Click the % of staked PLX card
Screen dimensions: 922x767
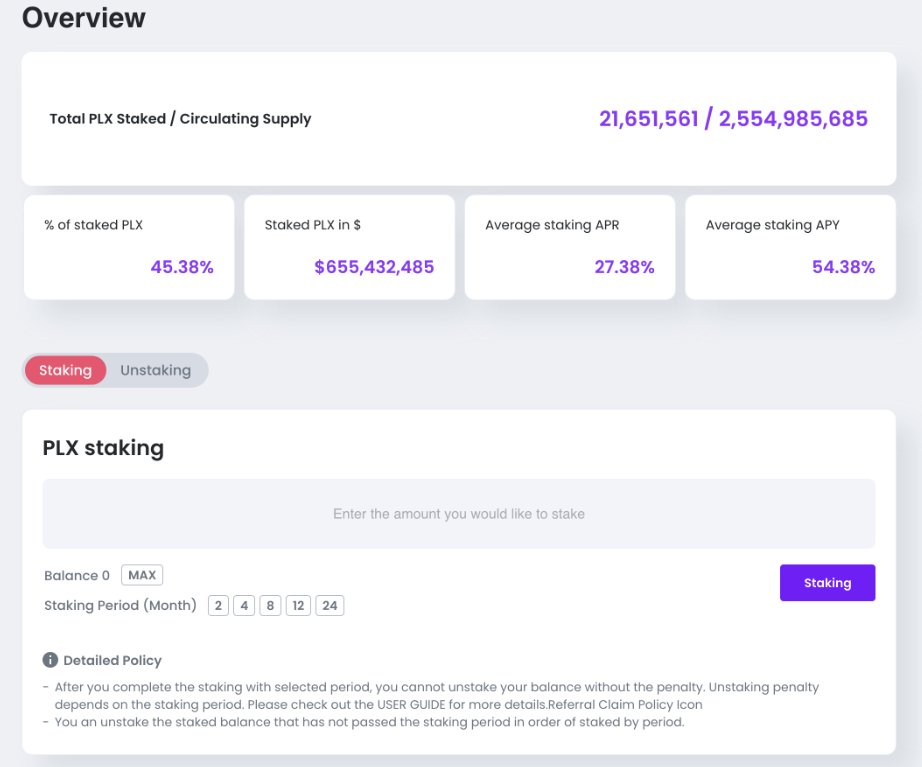128,246
